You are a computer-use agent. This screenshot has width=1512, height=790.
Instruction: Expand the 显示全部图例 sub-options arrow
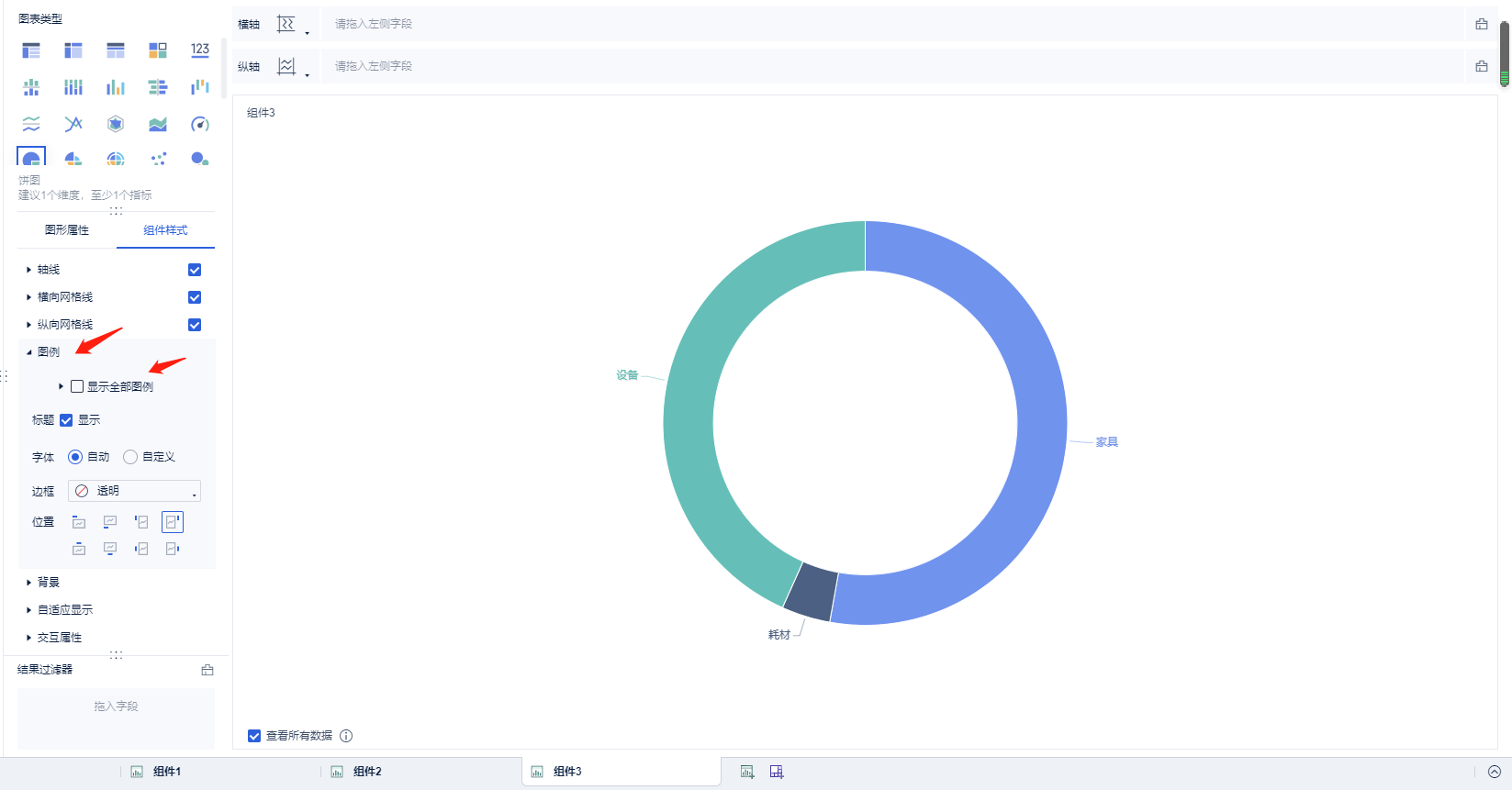[62, 386]
